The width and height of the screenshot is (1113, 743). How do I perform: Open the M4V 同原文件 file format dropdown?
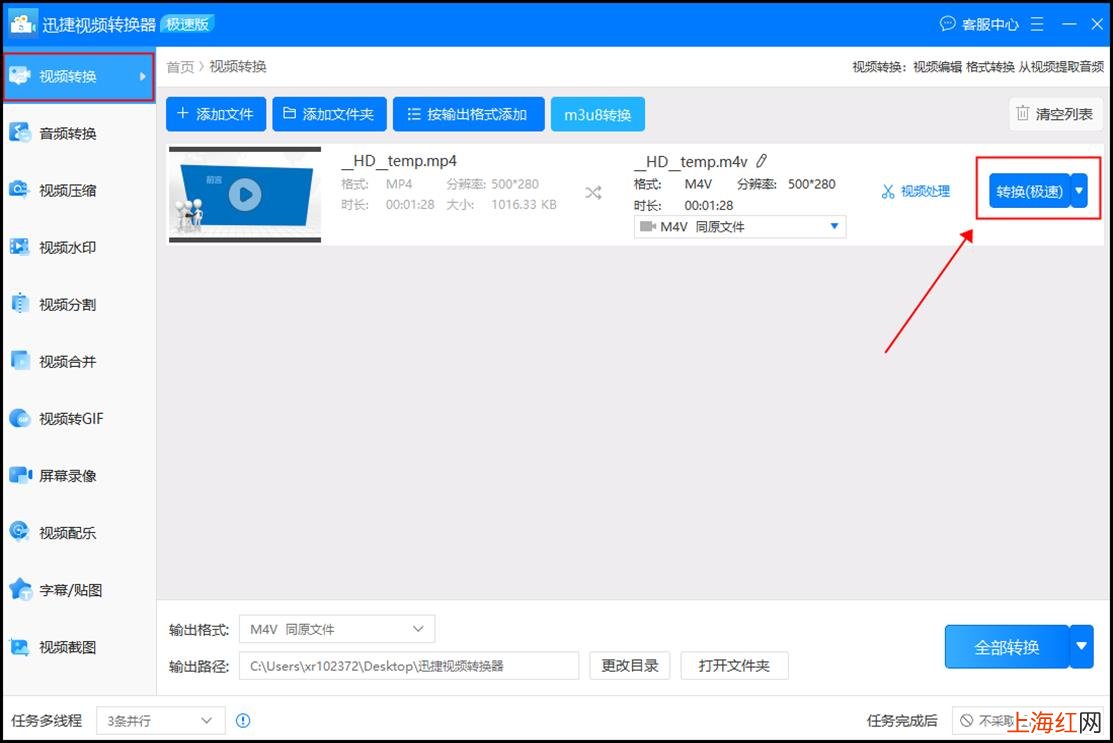coord(740,226)
